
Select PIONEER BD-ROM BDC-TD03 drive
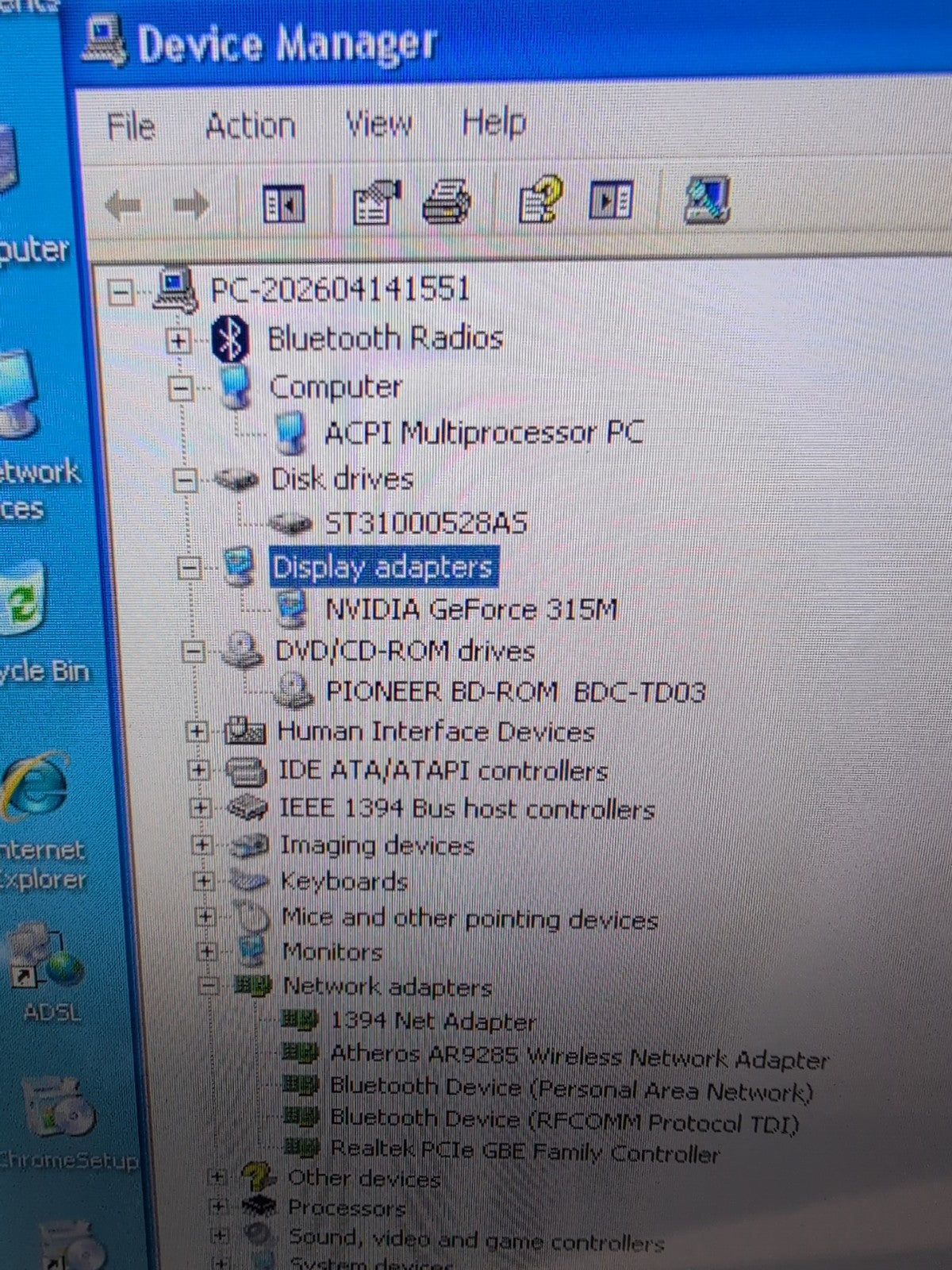pos(516,692)
